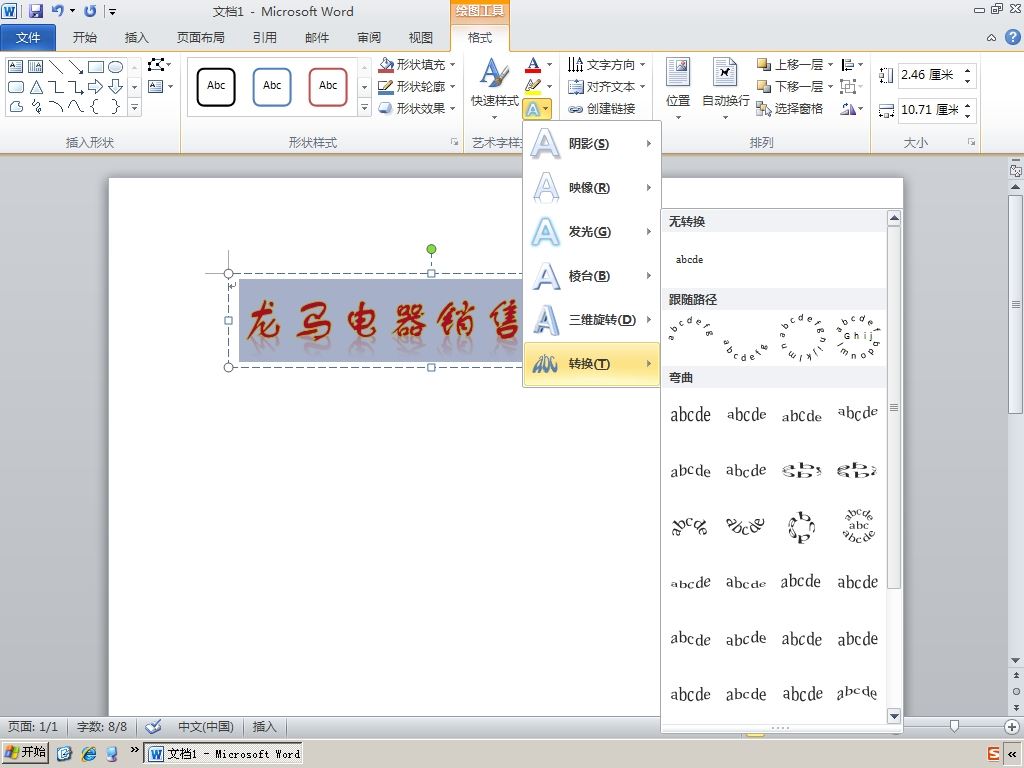The height and width of the screenshot is (768, 1024).
Task: Select the text box shape in gallery
Action: click(16, 67)
